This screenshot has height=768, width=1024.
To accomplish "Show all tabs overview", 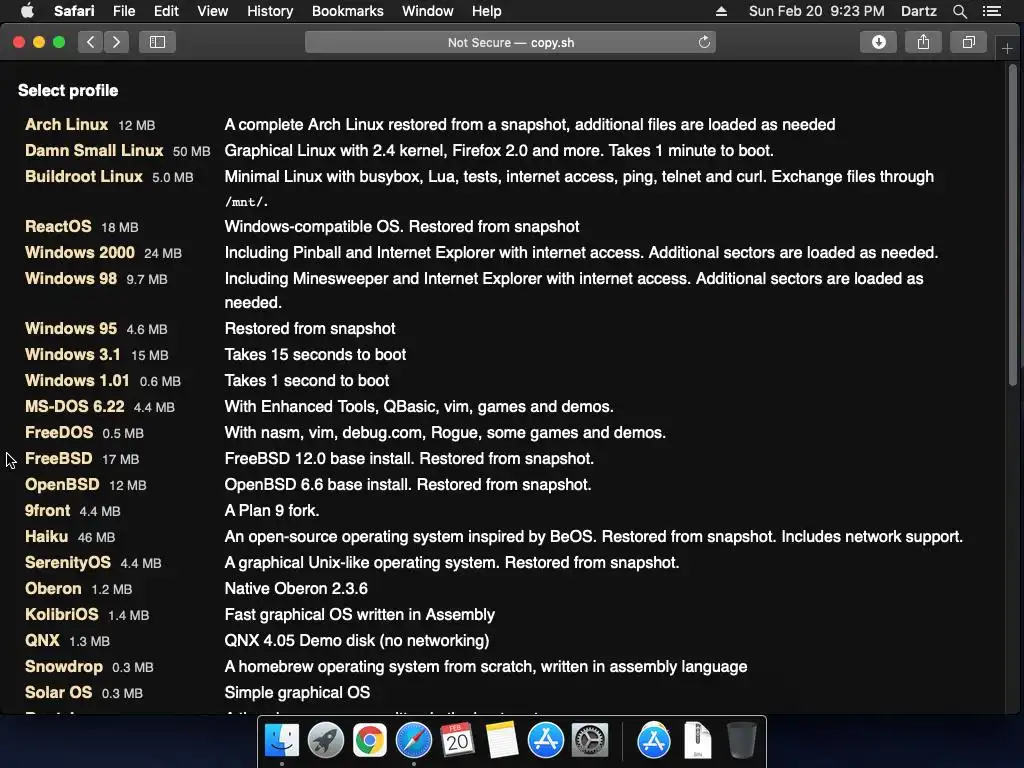I will (968, 42).
